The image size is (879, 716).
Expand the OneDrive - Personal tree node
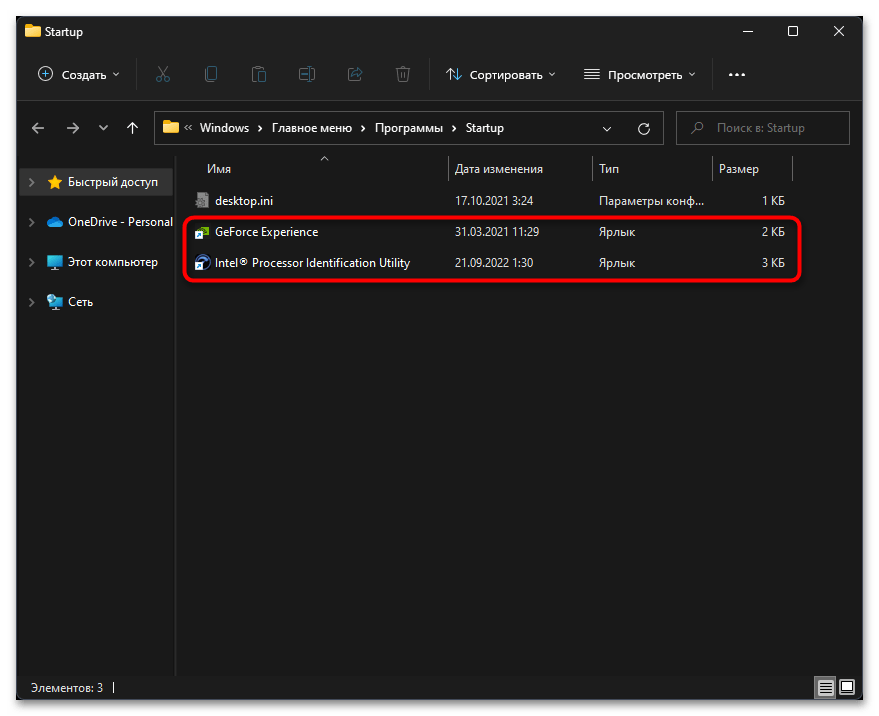32,222
